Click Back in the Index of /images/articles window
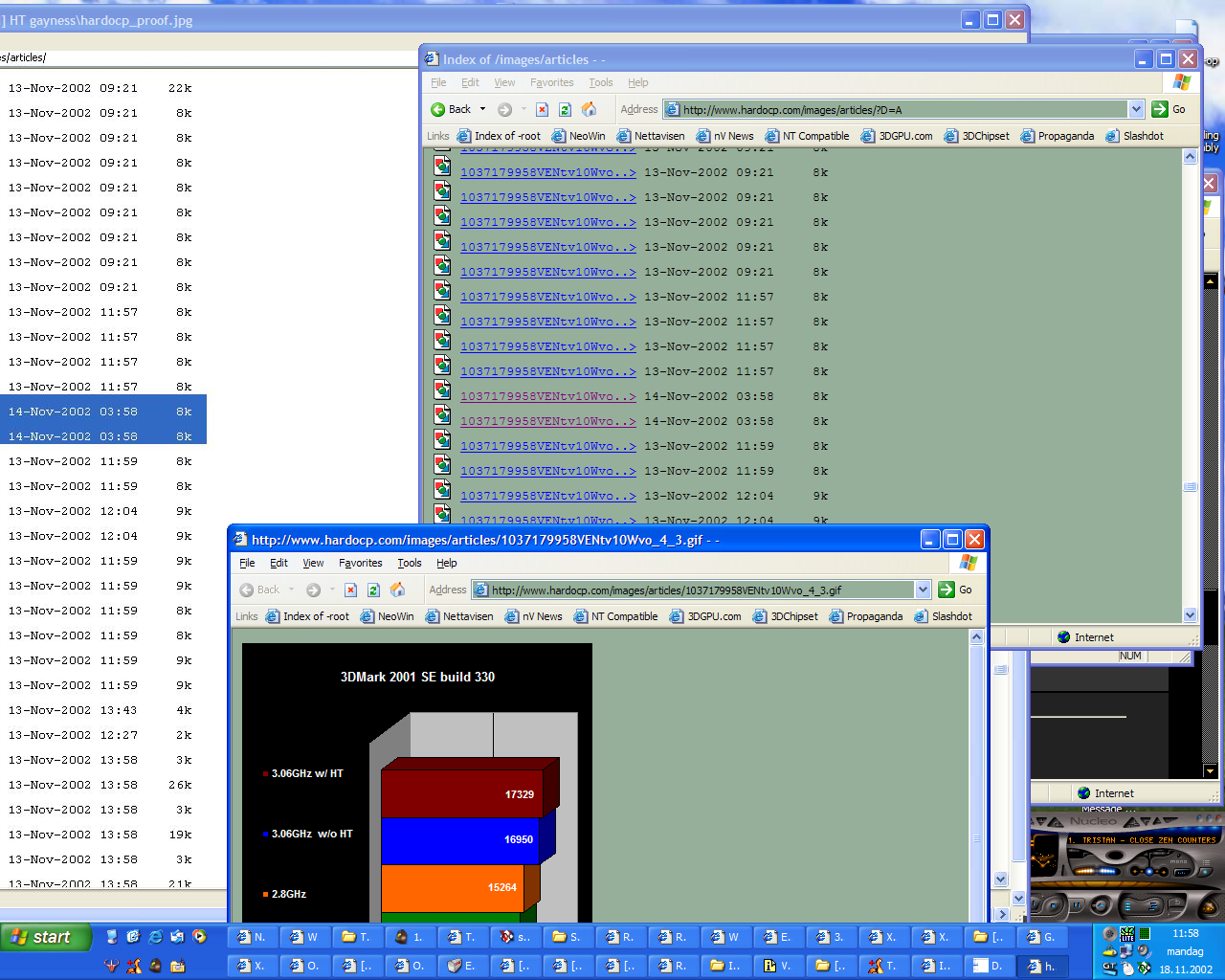This screenshot has width=1225, height=980. coord(451,109)
